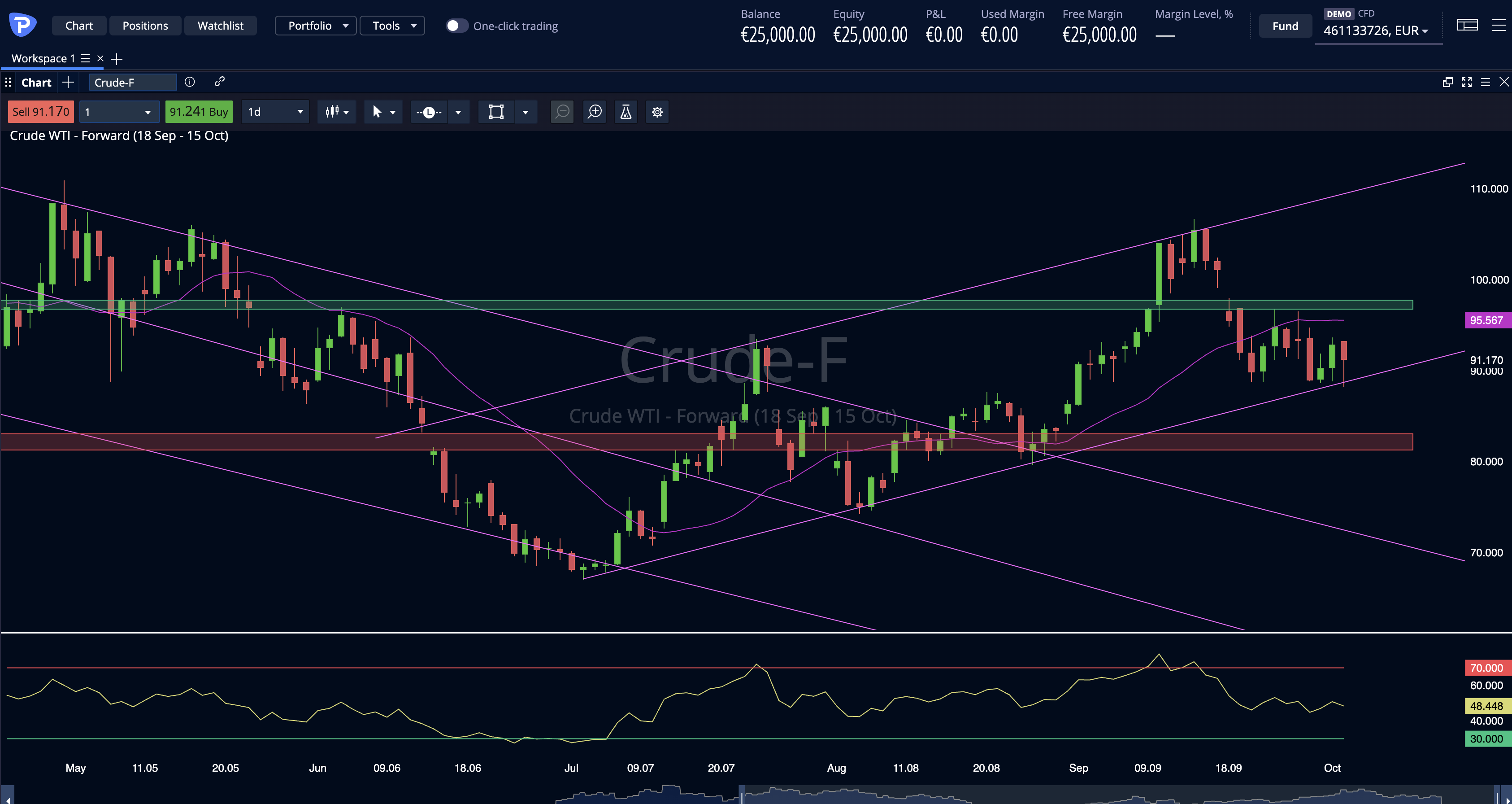The width and height of the screenshot is (1512, 804).
Task: Click the chart panel drag handle dots
Action: 8,82
